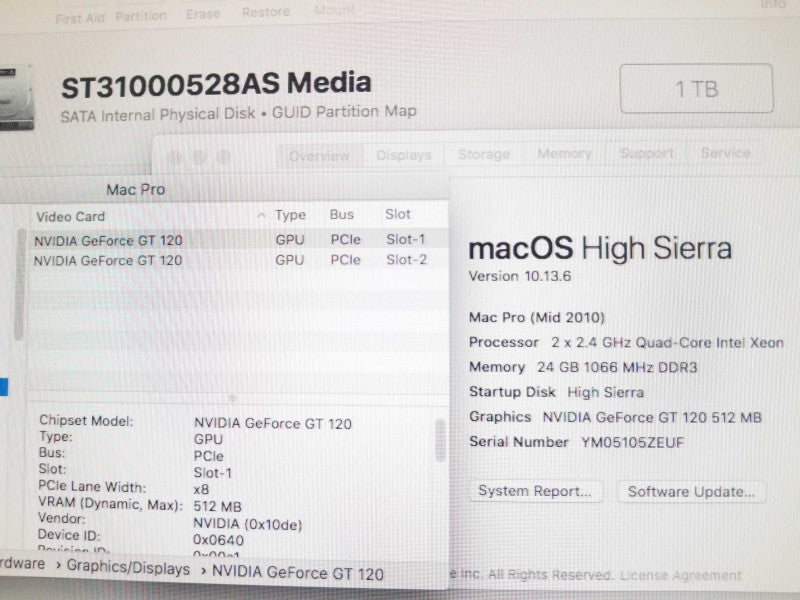Image resolution: width=800 pixels, height=600 pixels.
Task: Click Graphics/Displays in the path bar
Action: 128,568
